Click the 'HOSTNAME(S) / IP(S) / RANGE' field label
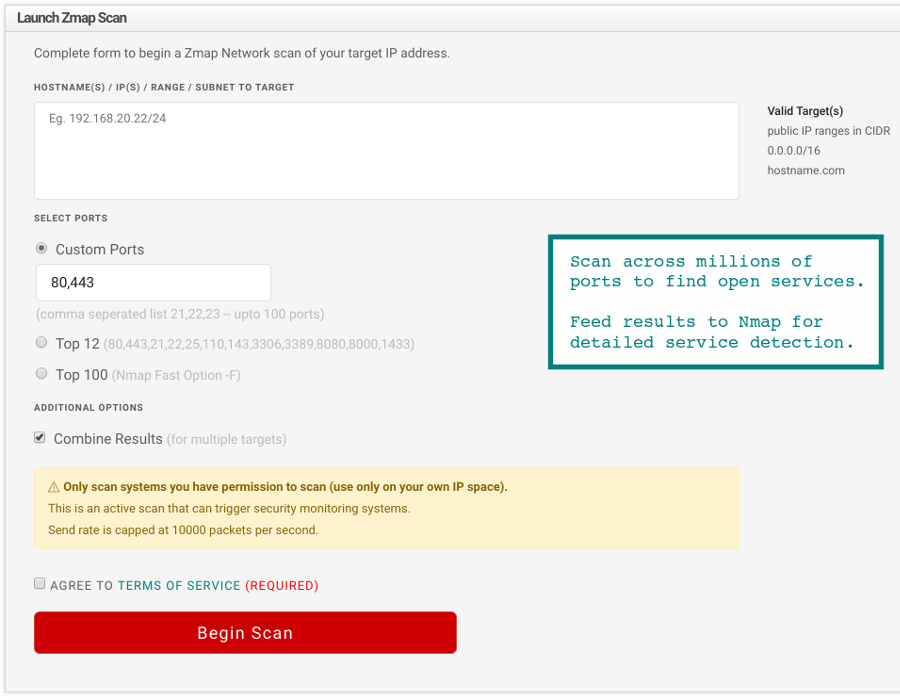The width and height of the screenshot is (900, 700). [164, 87]
